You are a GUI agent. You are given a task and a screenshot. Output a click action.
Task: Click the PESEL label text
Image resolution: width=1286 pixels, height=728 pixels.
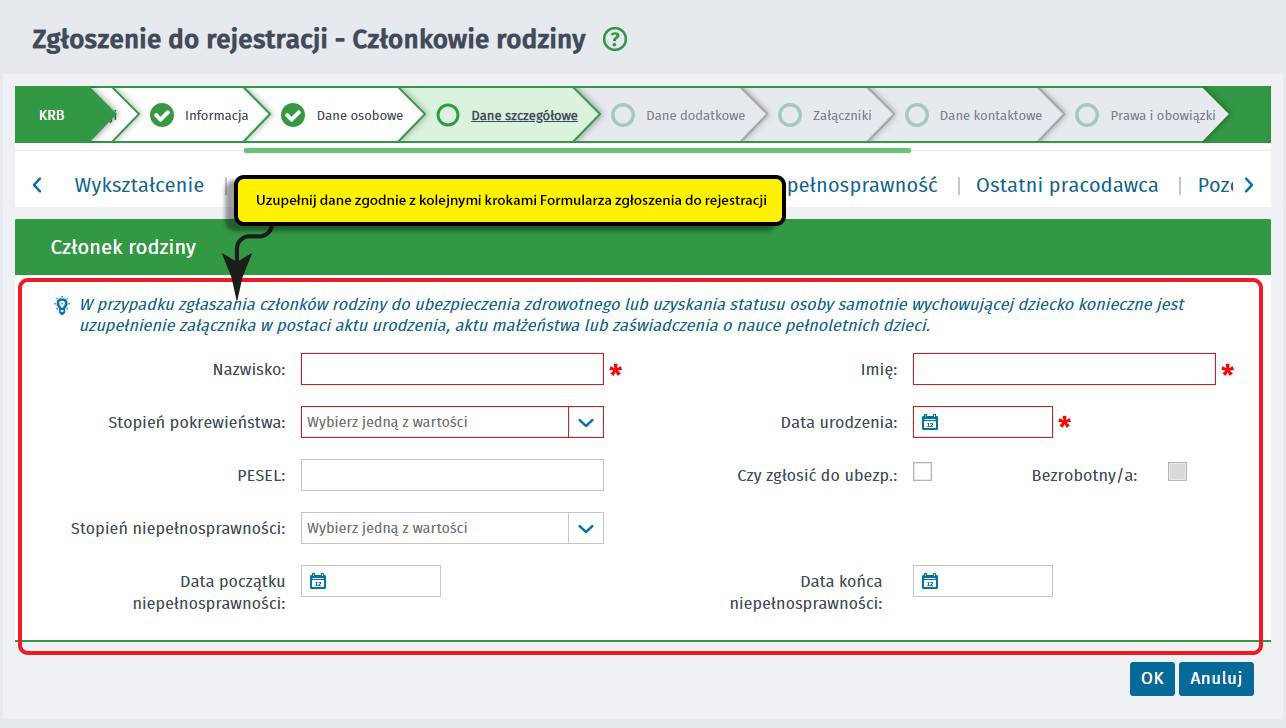[261, 476]
